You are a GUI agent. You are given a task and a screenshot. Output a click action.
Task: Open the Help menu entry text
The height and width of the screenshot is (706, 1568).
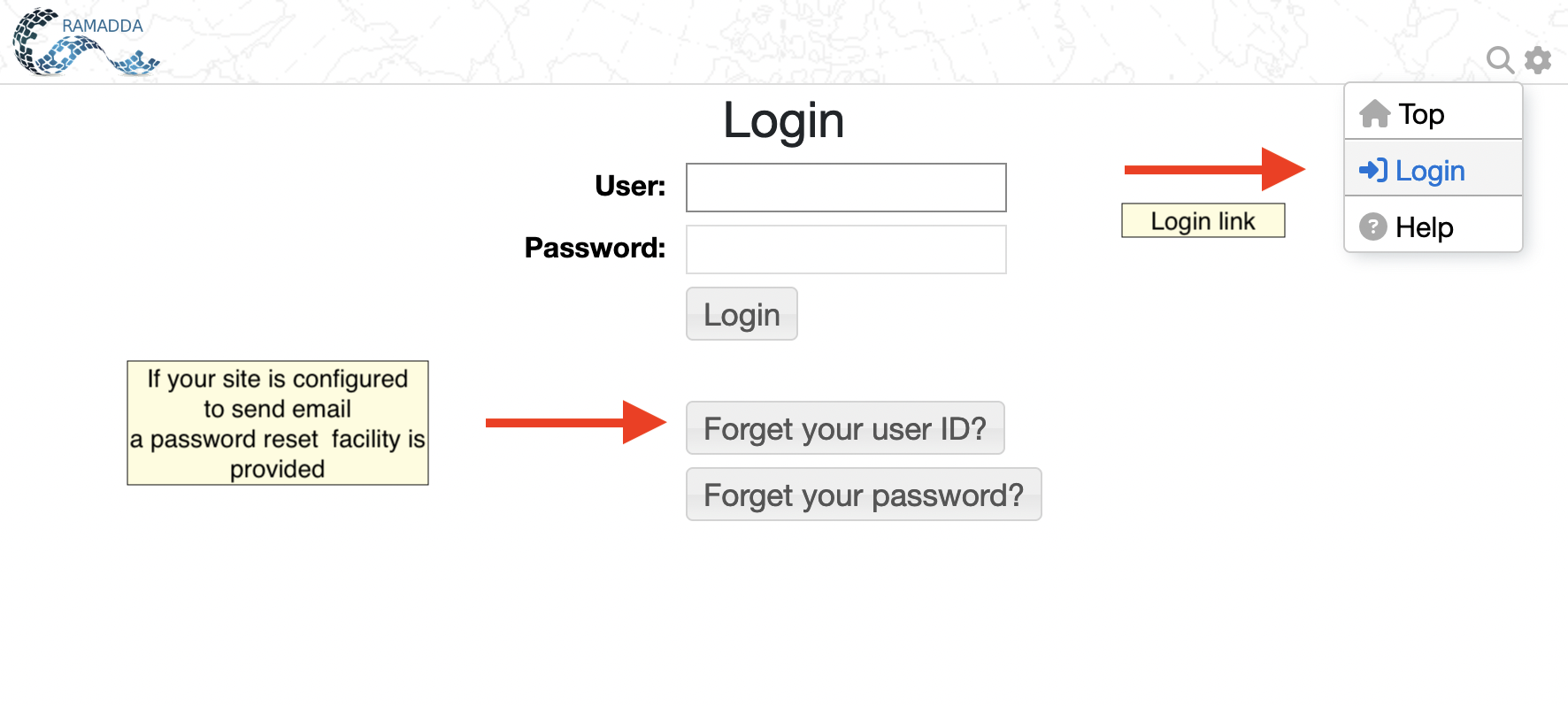(1424, 227)
